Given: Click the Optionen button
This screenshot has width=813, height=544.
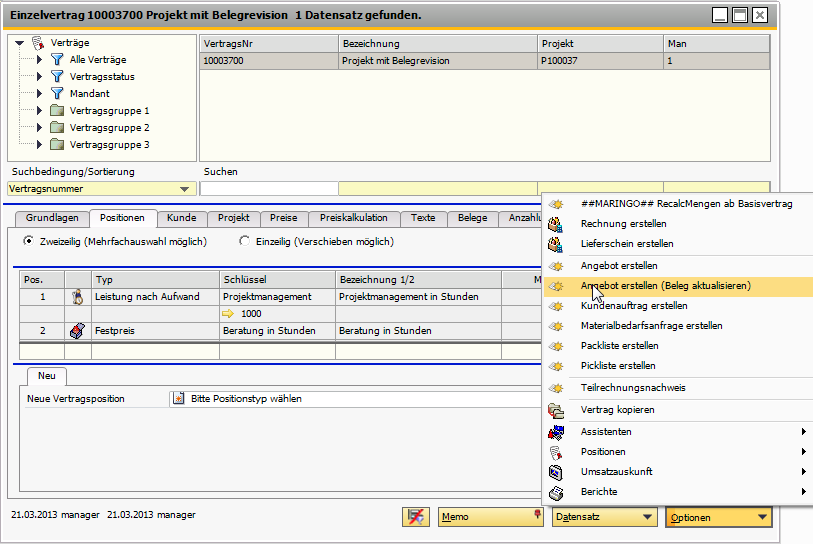Looking at the screenshot, I should pyautogui.click(x=719, y=517).
